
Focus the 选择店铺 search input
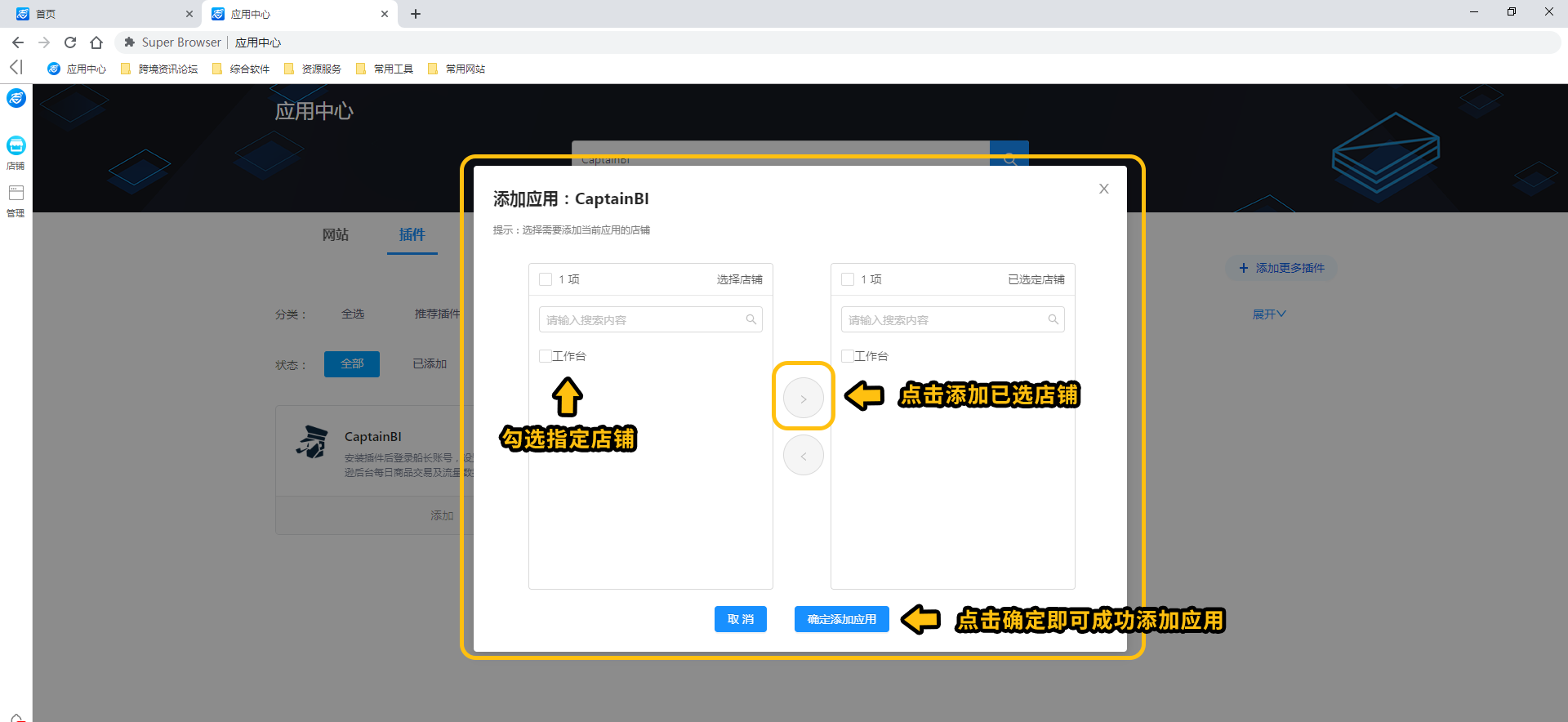click(651, 319)
